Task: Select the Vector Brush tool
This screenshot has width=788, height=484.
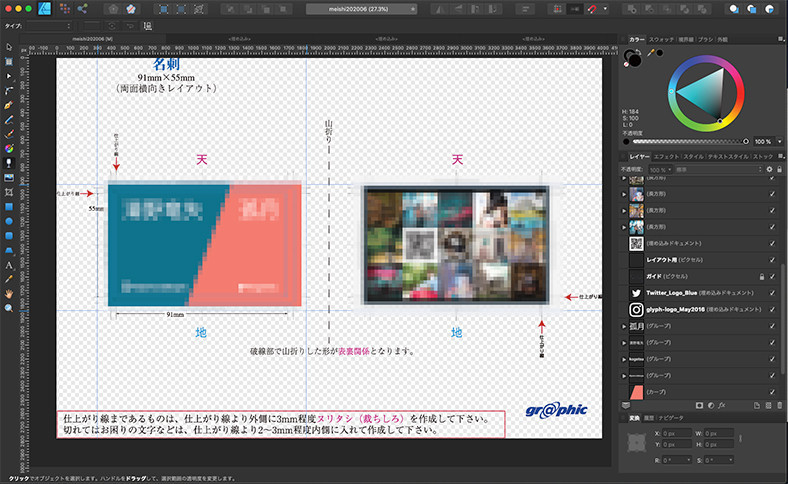Action: click(9, 134)
